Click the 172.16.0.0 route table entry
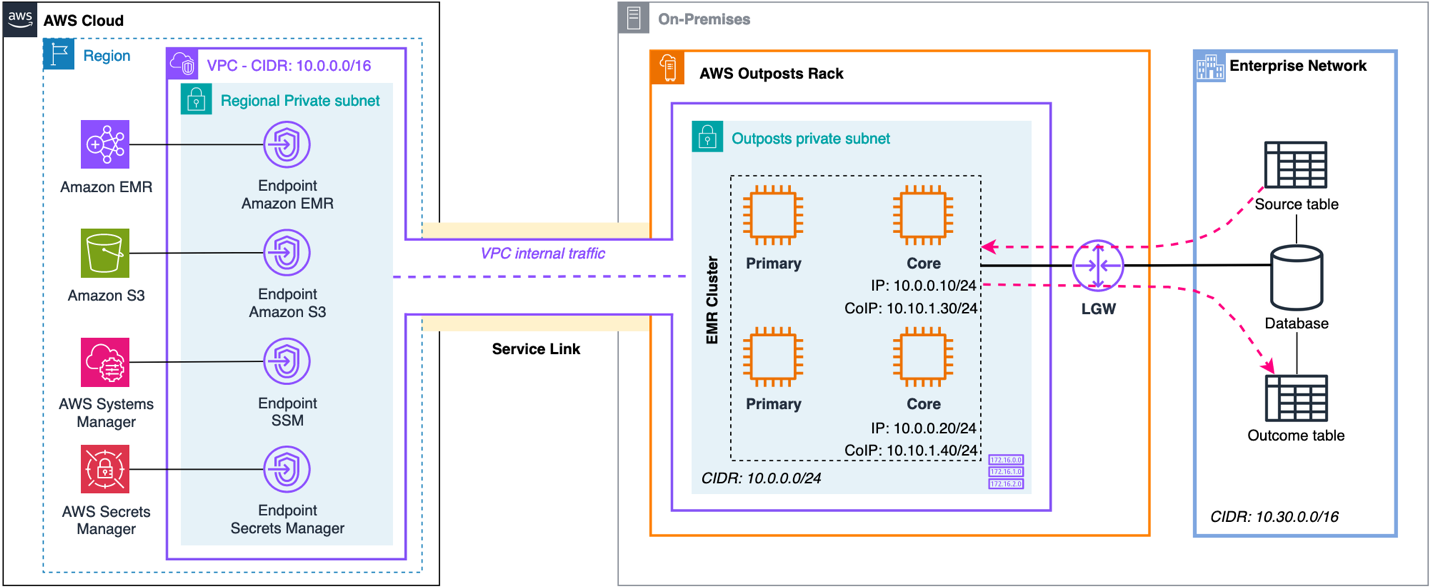Viewport: 1431px width, 587px height. point(1006,461)
